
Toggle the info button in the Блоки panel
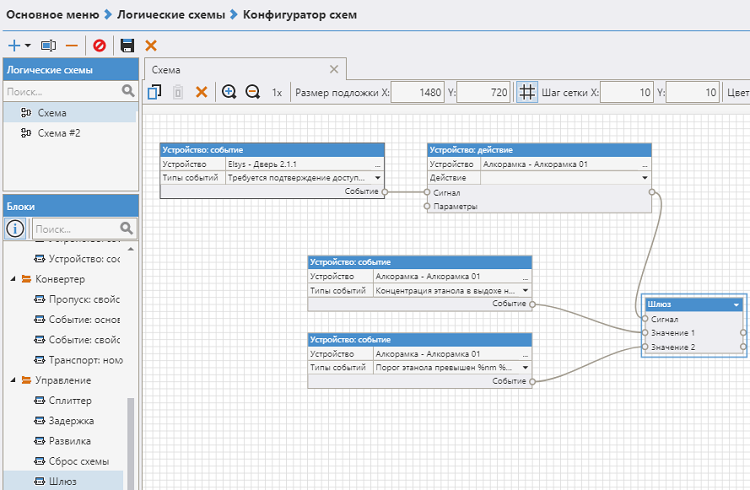click(x=15, y=229)
